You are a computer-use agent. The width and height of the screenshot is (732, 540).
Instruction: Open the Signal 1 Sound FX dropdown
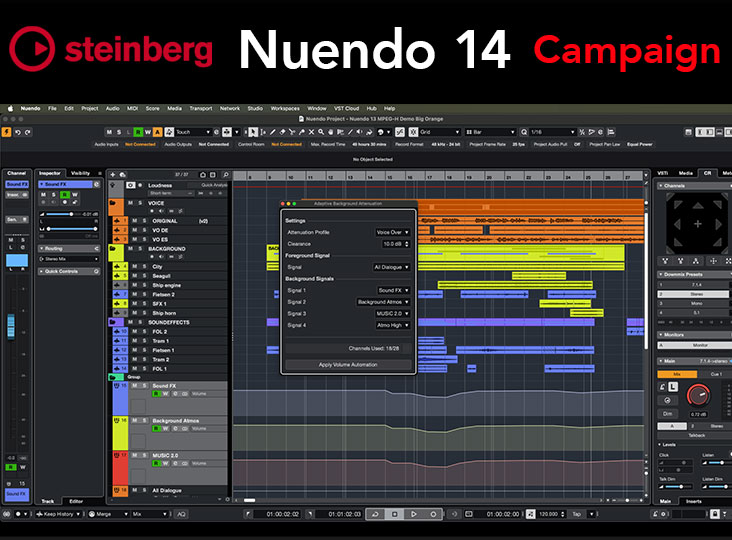tap(391, 290)
